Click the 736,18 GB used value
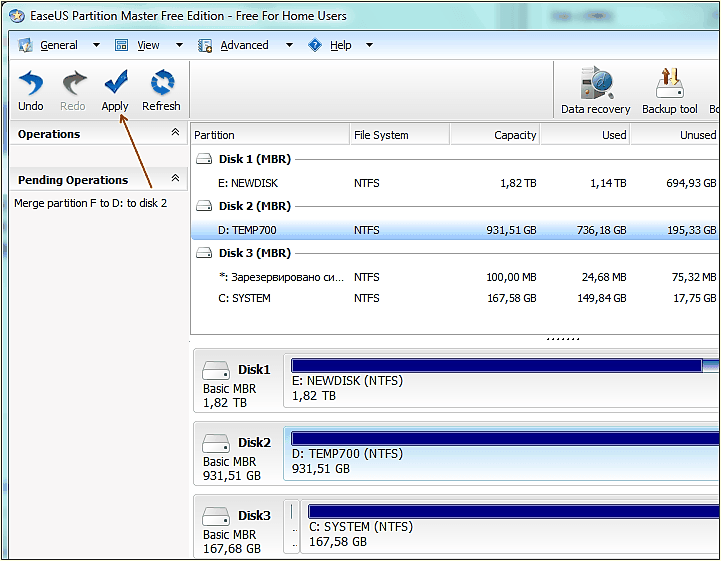The height and width of the screenshot is (561, 721). [x=601, y=230]
